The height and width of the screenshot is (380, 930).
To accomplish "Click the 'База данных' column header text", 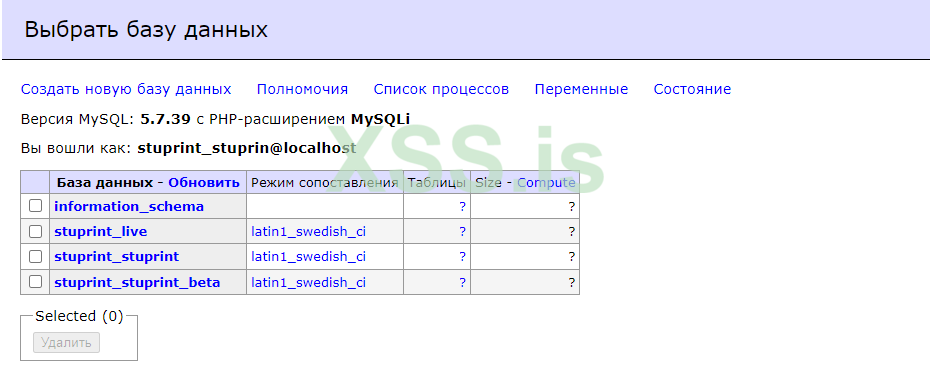I will click(x=104, y=183).
